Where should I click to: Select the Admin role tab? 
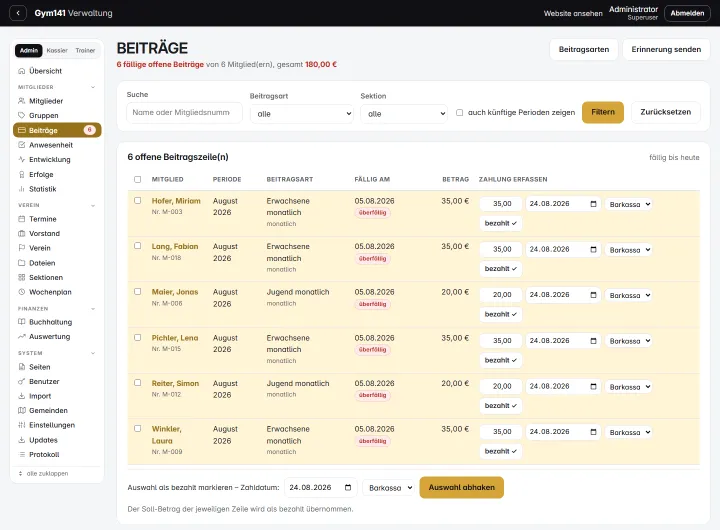(29, 51)
